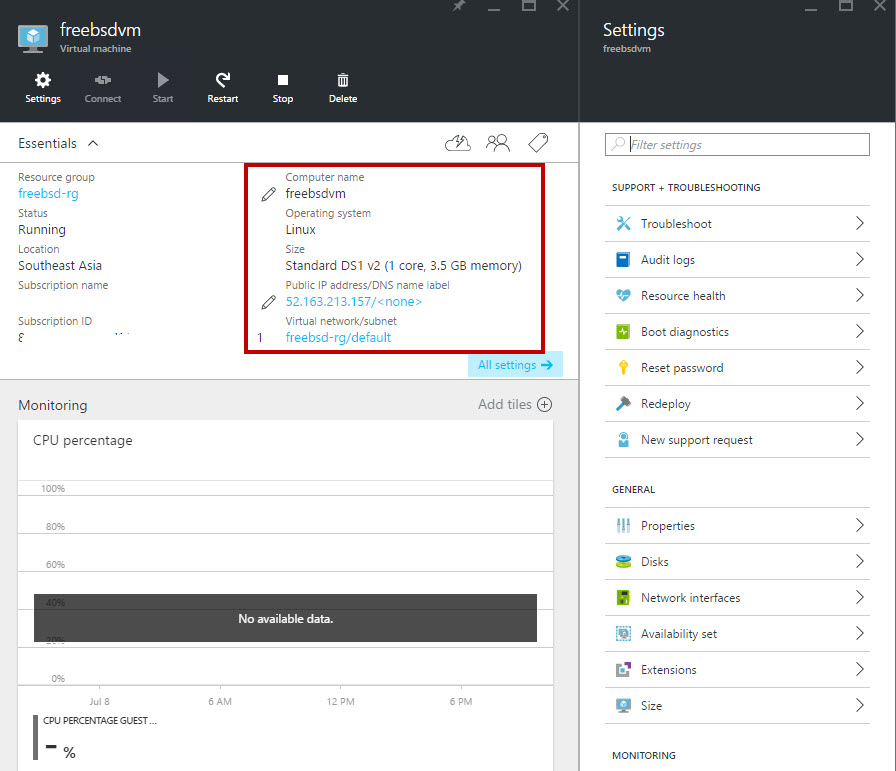This screenshot has width=896, height=771.
Task: Open the tags icon
Action: pos(538,143)
